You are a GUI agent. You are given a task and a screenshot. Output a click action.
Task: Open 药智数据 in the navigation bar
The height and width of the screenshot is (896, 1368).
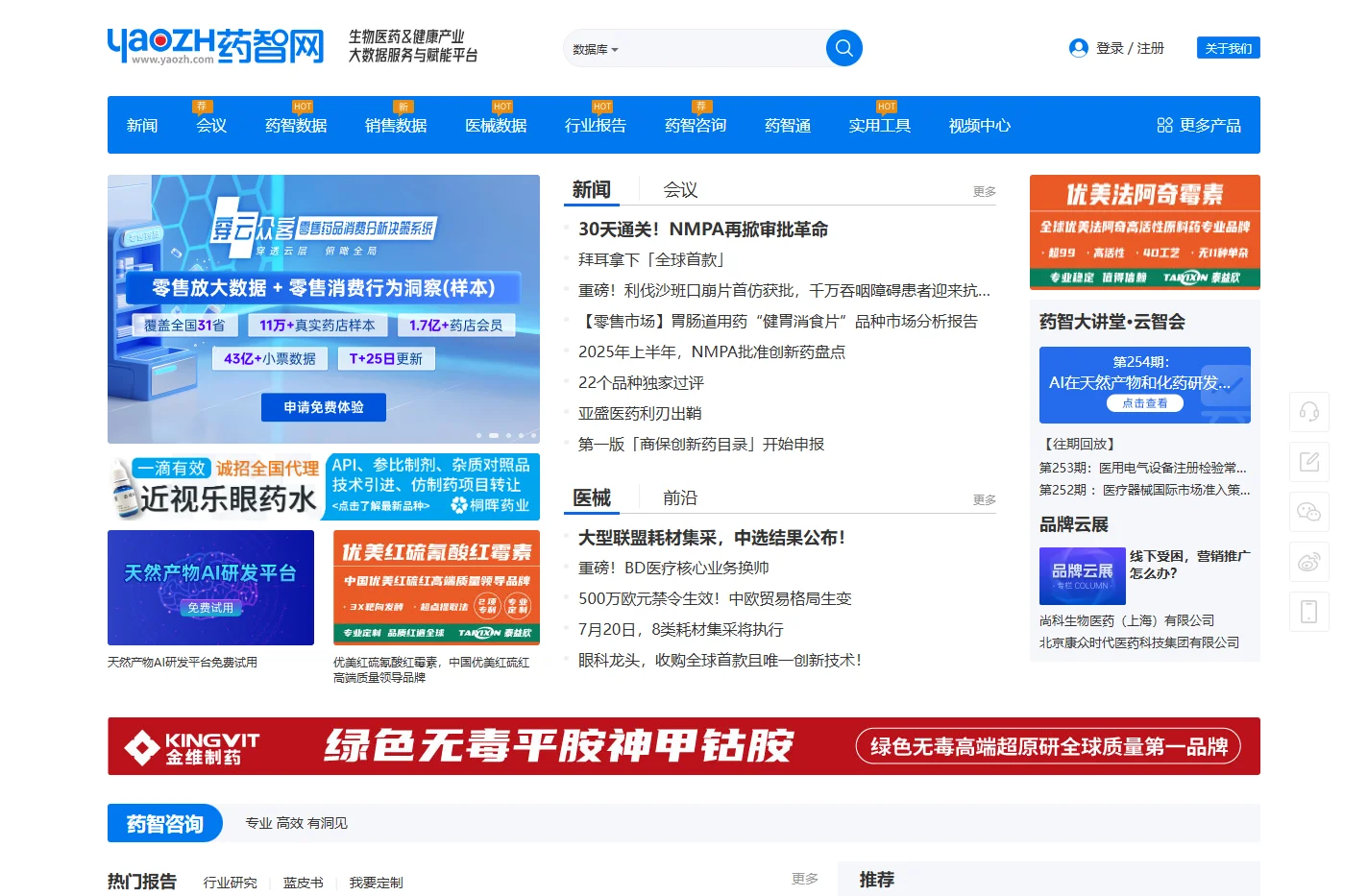[x=296, y=126]
